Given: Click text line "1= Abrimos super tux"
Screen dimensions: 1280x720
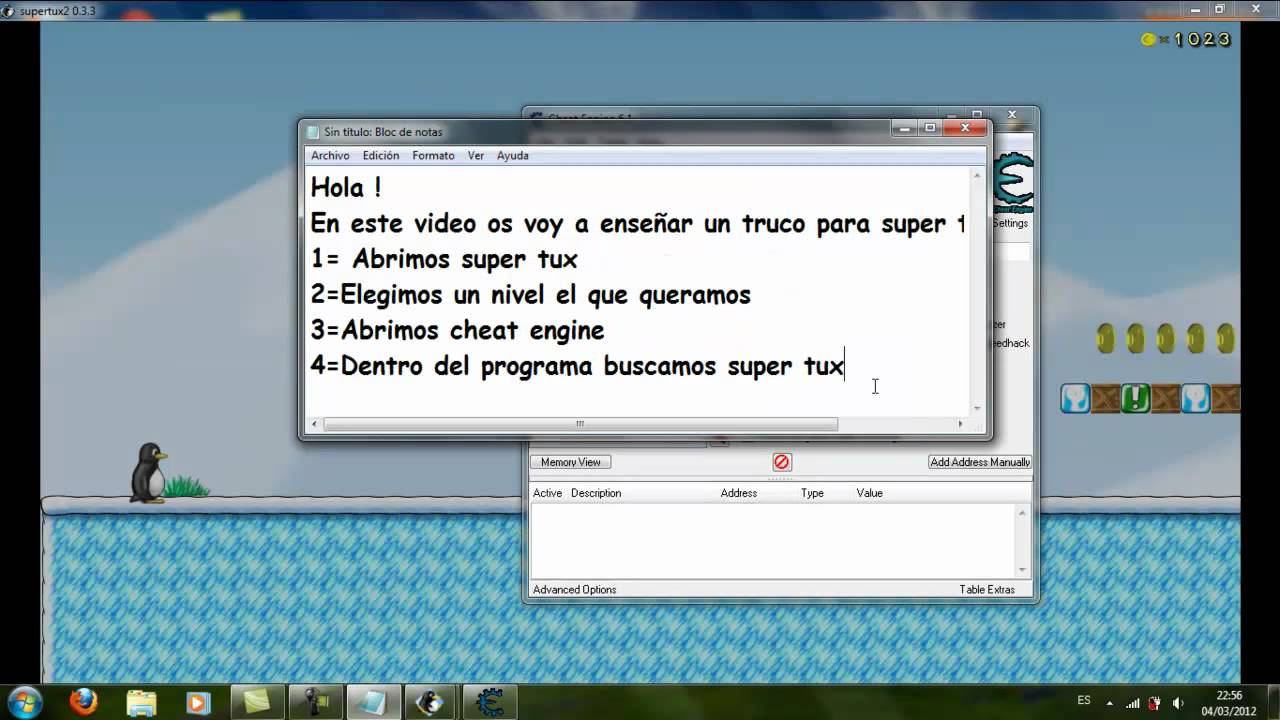Looking at the screenshot, I should pos(444,259).
